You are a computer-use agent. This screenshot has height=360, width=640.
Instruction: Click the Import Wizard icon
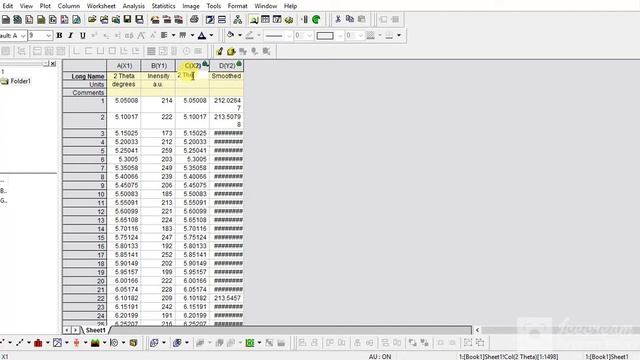pyautogui.click(x=155, y=19)
